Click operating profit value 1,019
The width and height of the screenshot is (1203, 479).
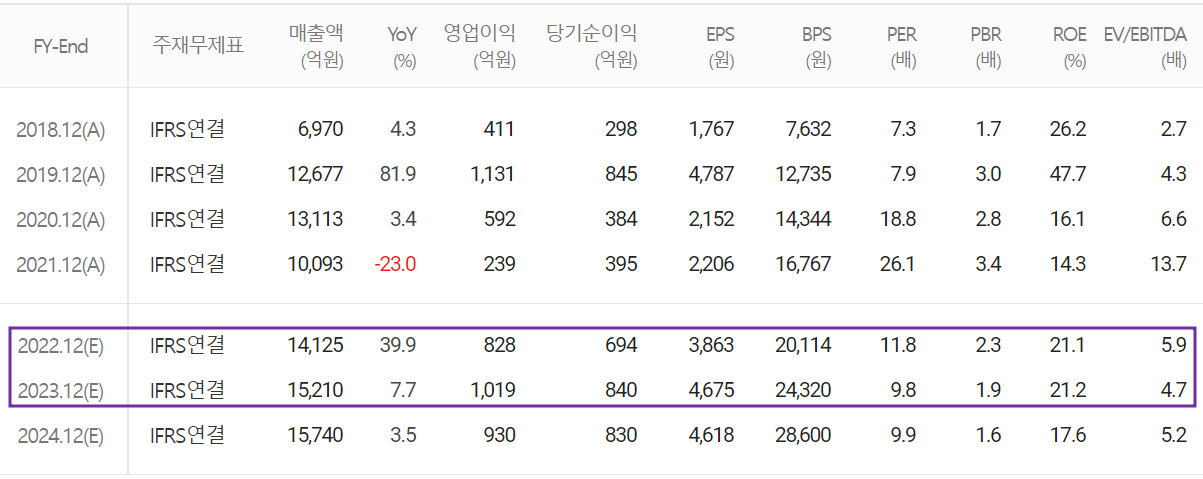click(493, 390)
